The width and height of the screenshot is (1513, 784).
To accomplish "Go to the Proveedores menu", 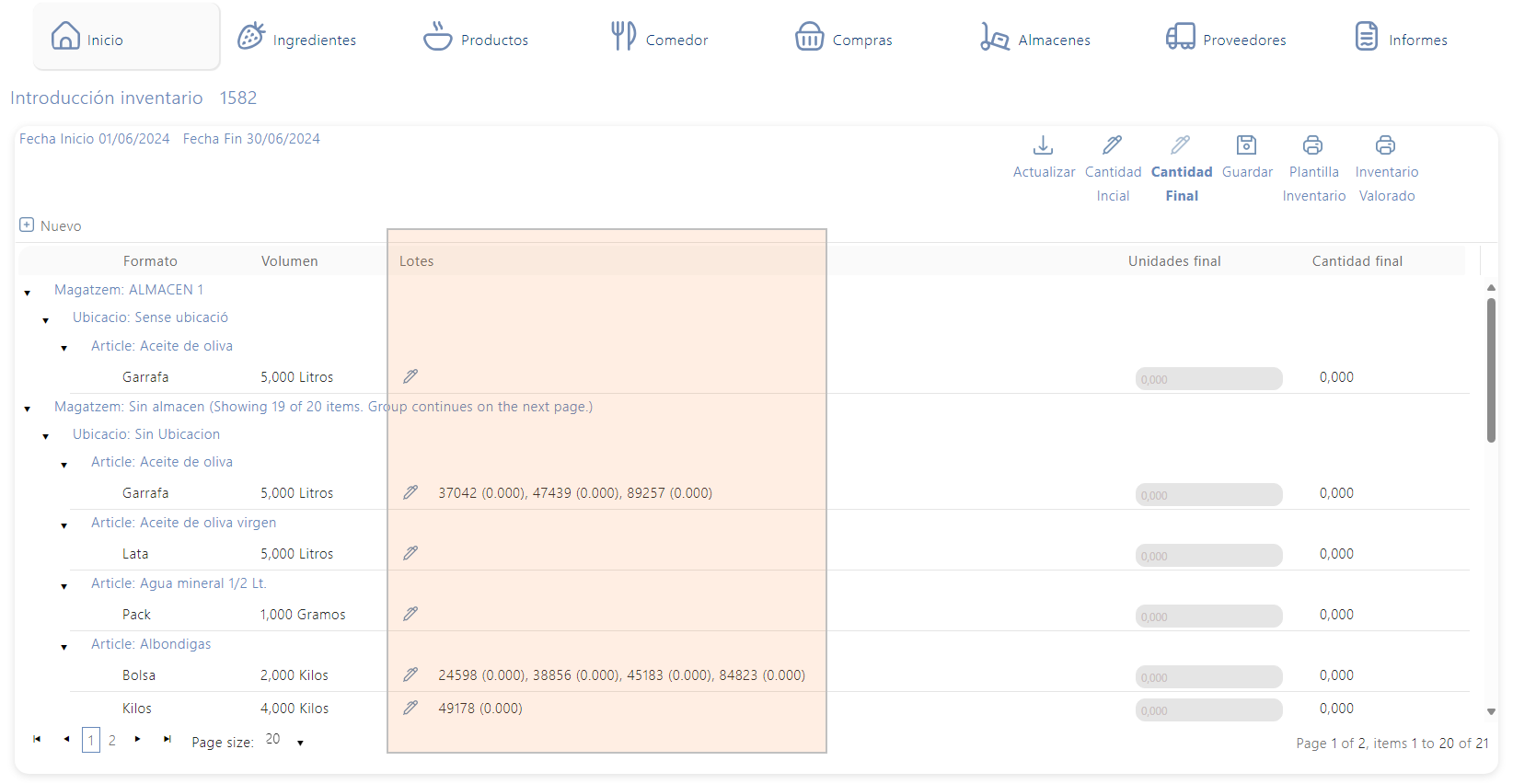I will 1226,39.
